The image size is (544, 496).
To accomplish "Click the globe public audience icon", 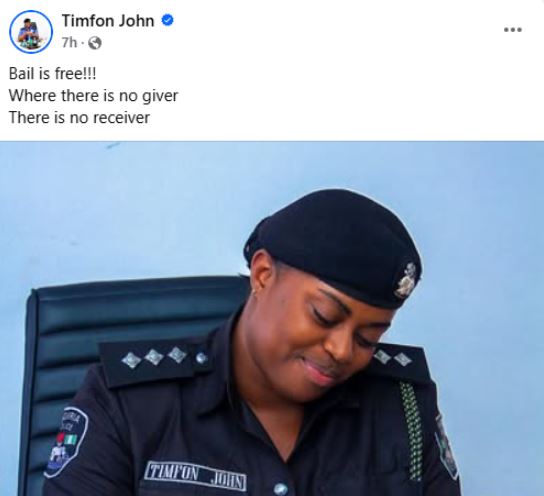I will coord(95,43).
